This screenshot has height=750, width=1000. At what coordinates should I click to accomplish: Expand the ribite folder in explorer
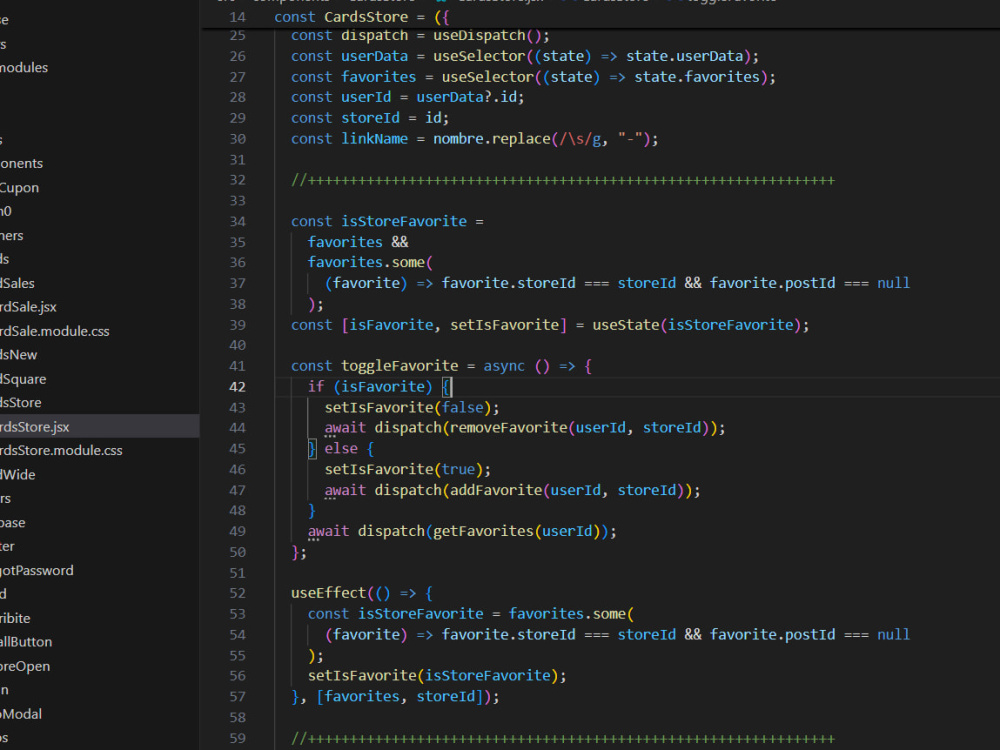coord(15,618)
